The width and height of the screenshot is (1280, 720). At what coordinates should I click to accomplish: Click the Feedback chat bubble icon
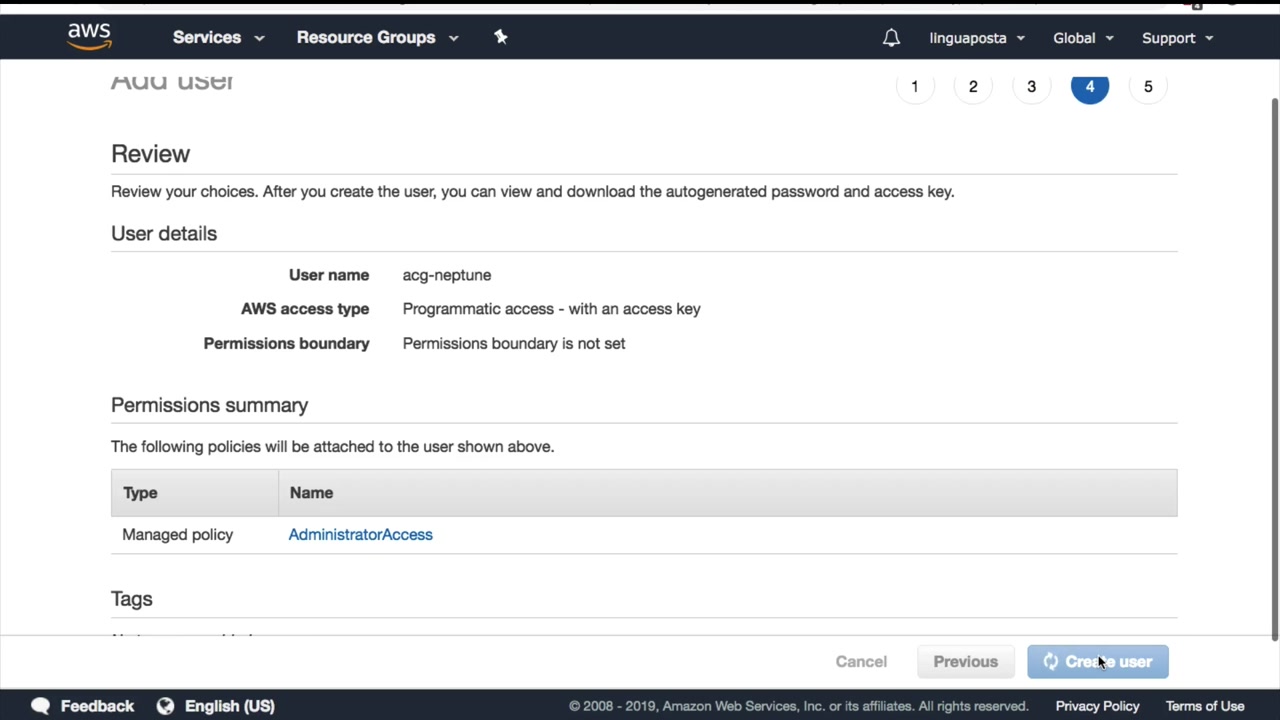(40, 706)
